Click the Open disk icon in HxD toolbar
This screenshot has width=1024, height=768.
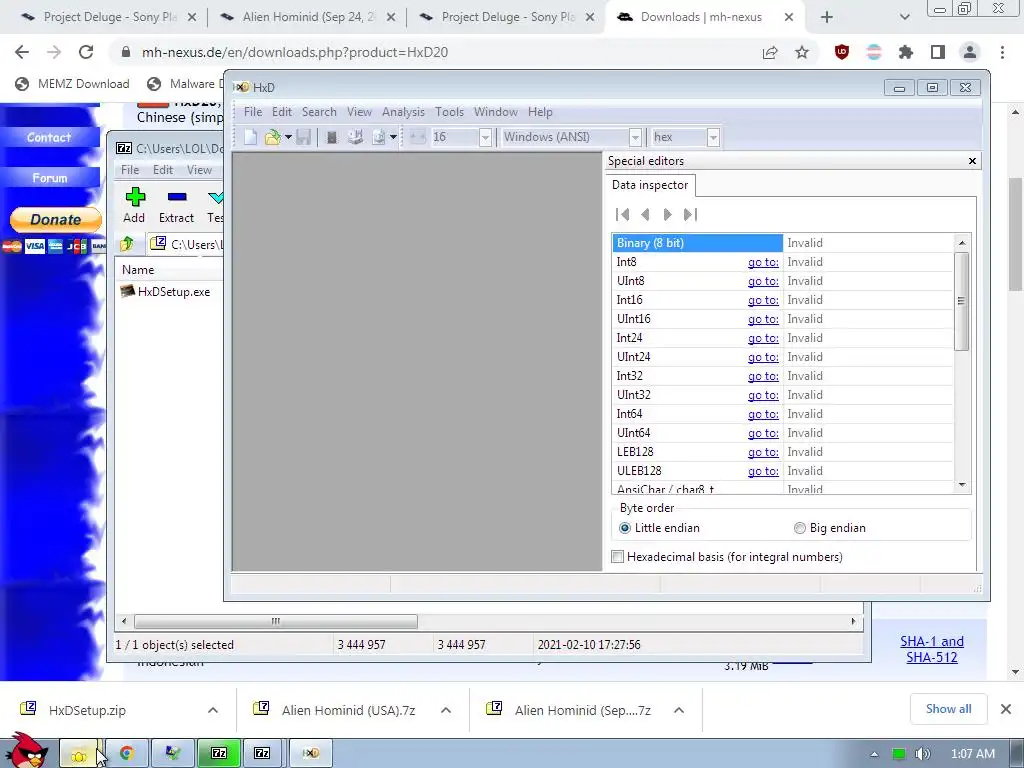tap(355, 136)
